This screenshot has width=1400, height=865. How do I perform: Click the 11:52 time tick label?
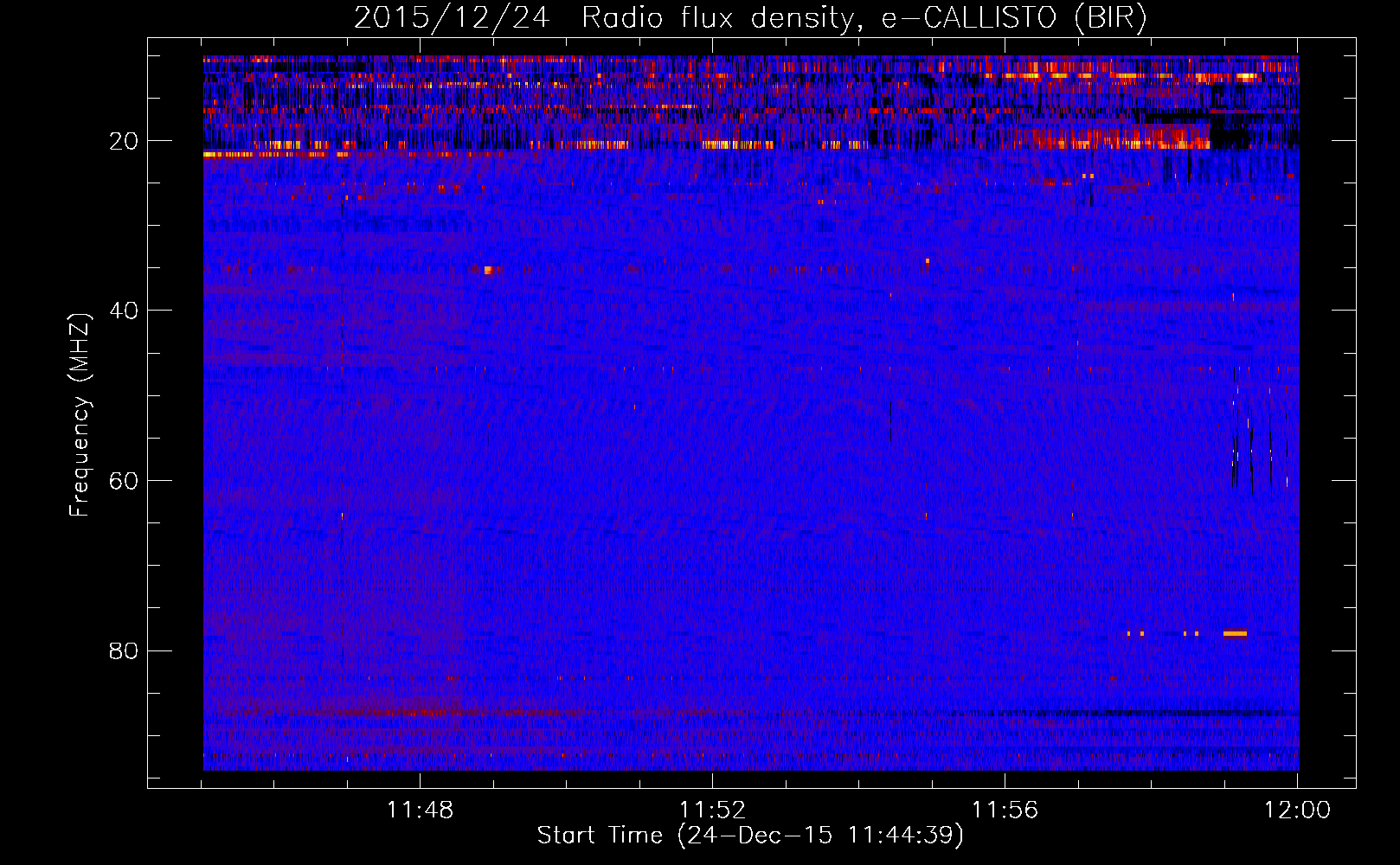[x=712, y=811]
